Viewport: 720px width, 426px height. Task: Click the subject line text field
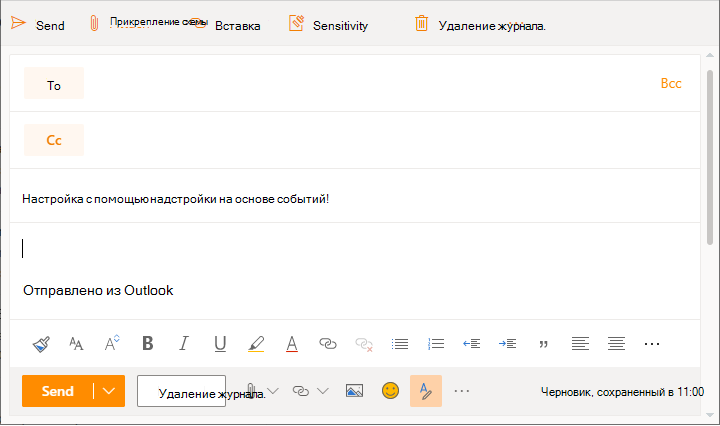[355, 199]
